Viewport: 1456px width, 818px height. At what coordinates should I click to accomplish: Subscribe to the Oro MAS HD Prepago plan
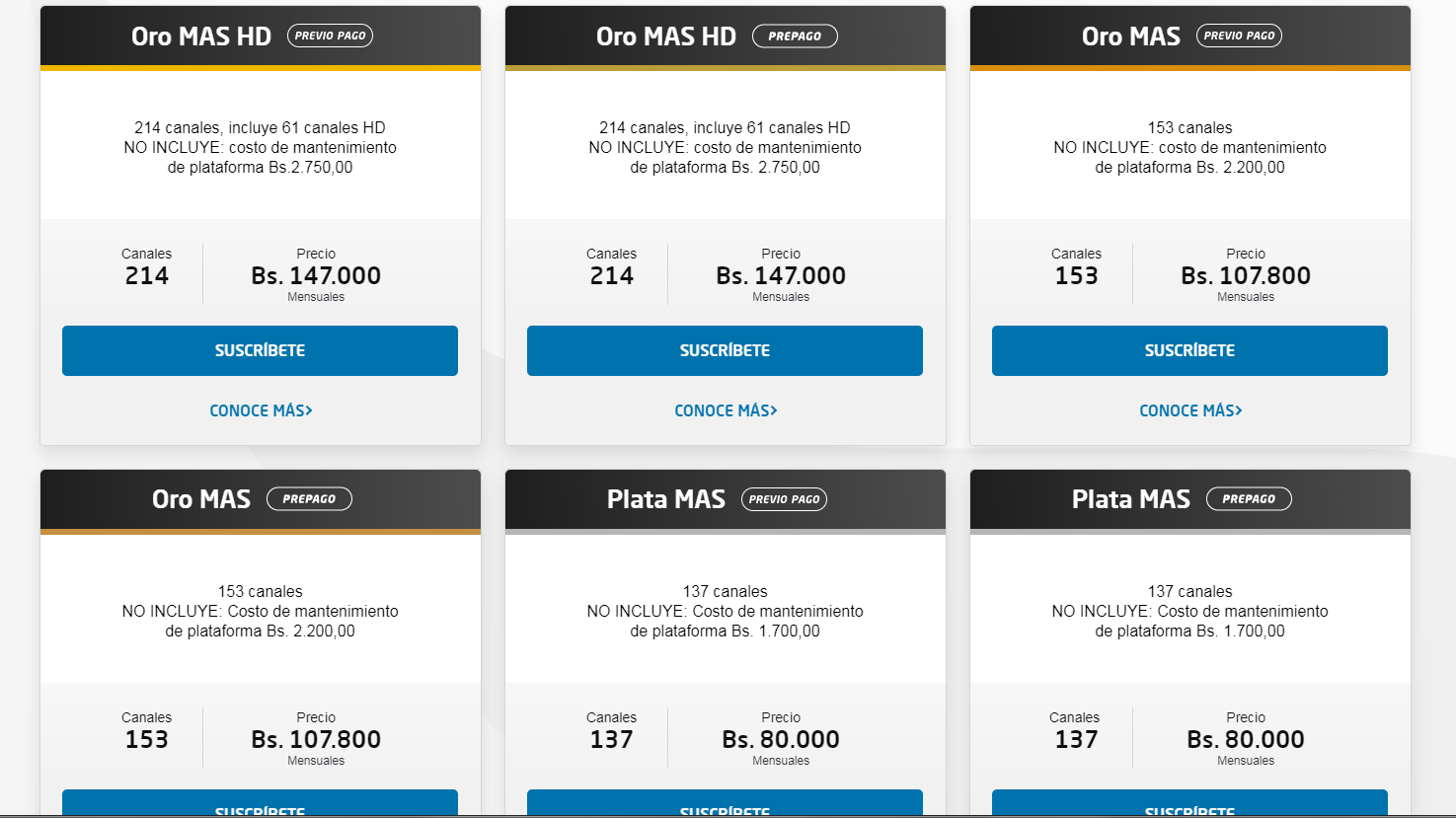(x=725, y=350)
